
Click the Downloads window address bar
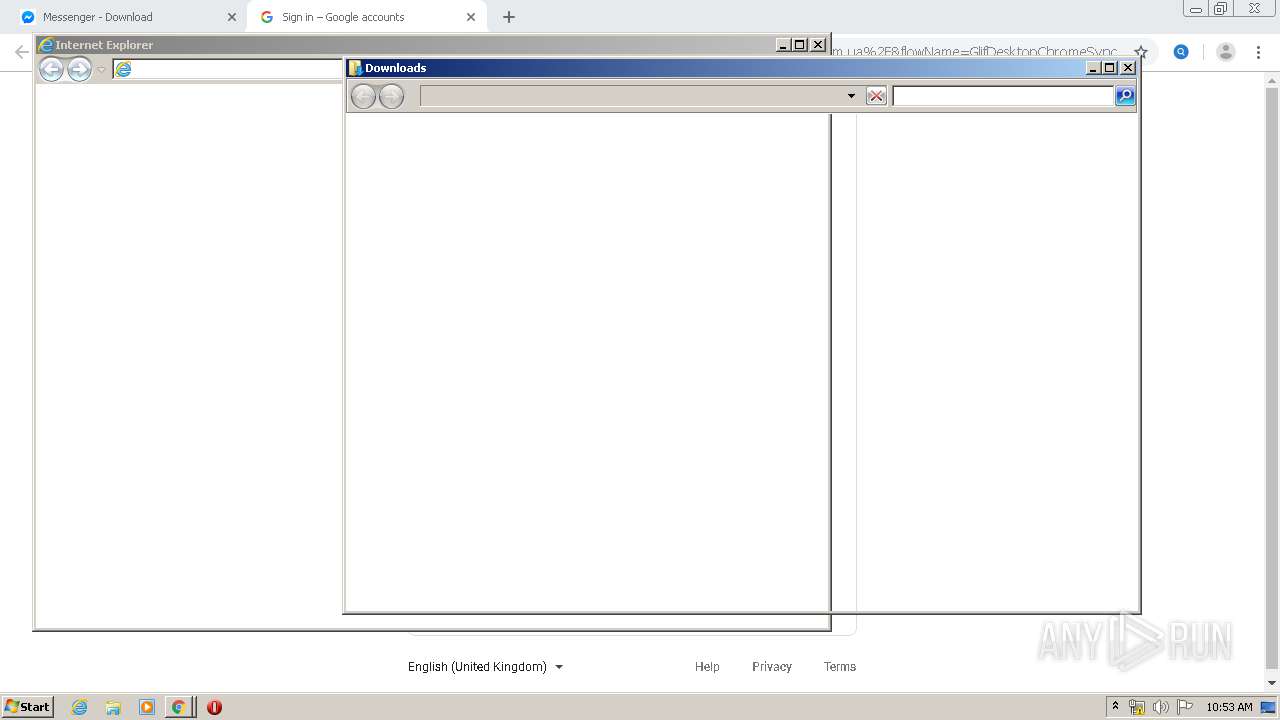639,96
